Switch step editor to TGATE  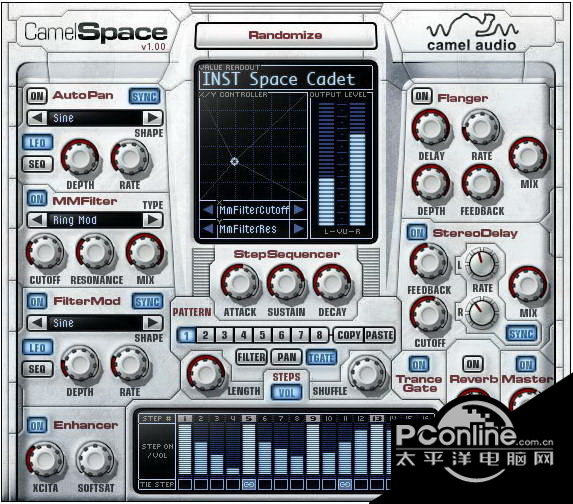pos(322,357)
